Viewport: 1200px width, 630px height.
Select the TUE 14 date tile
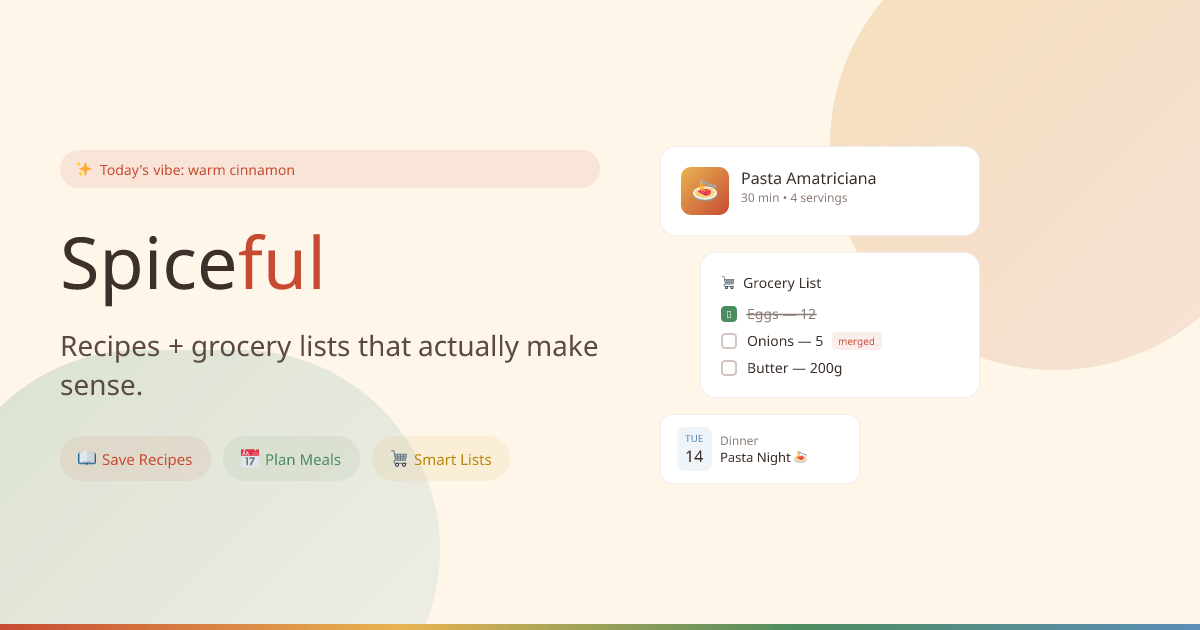point(694,448)
